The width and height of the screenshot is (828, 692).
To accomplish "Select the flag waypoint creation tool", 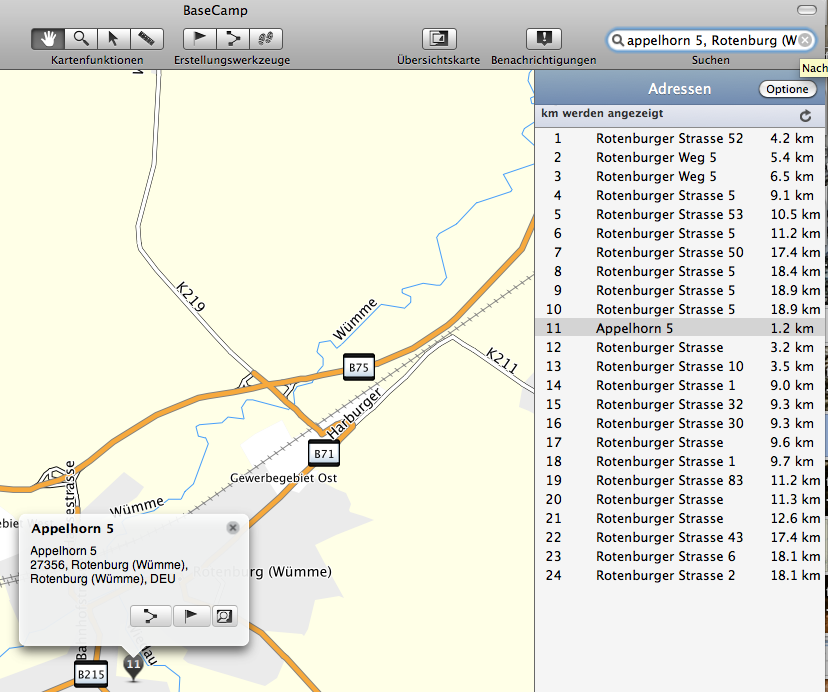I will [x=200, y=39].
